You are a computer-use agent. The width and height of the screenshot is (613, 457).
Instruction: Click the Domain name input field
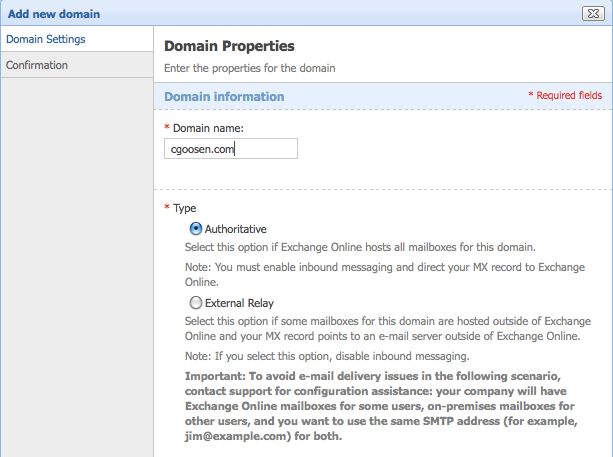tap(231, 149)
